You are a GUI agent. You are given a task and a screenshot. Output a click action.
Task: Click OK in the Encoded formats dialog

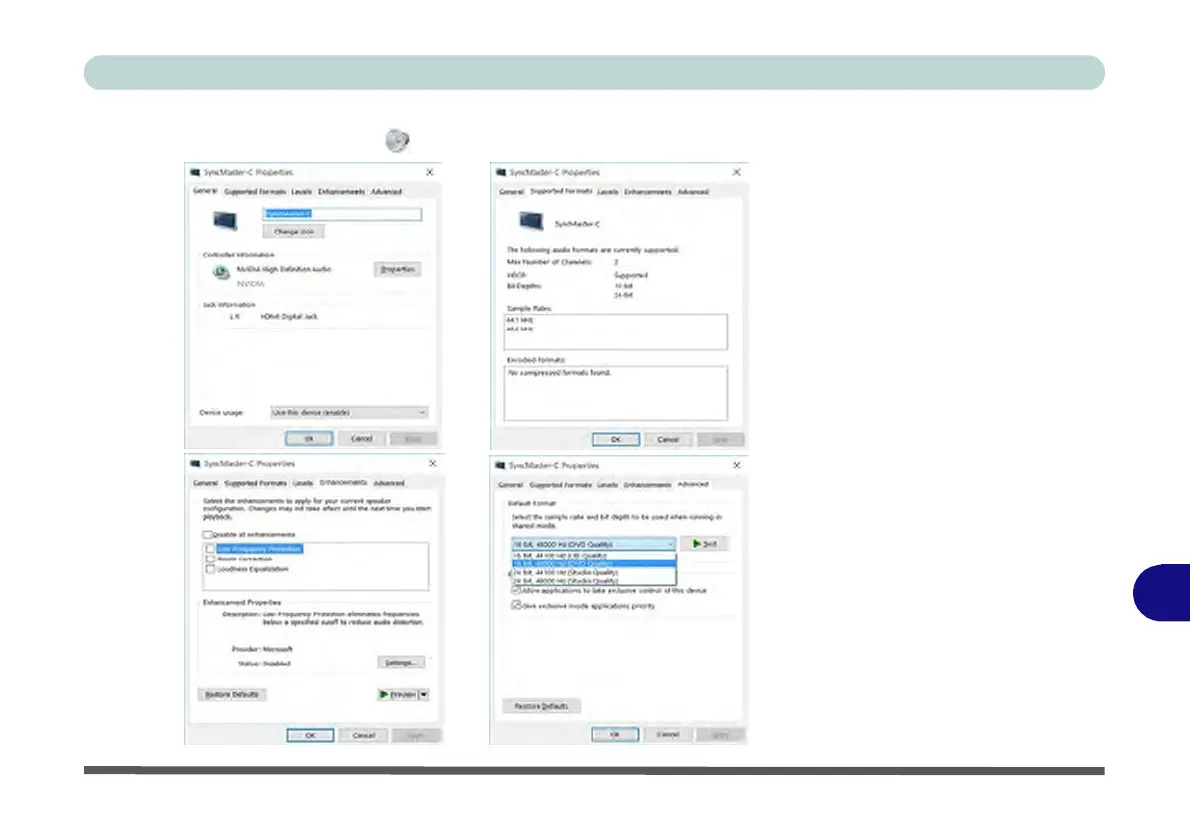point(615,439)
